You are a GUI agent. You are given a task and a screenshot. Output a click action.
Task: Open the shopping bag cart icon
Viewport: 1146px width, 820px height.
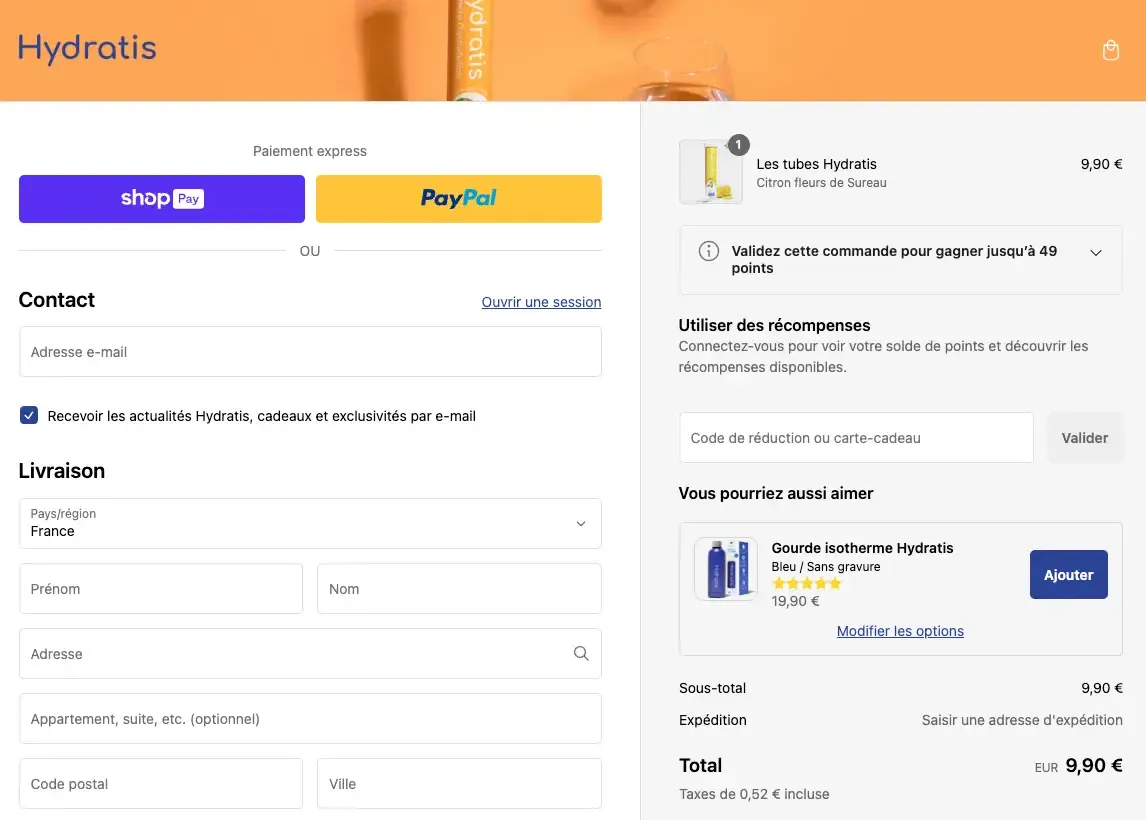pos(1110,50)
